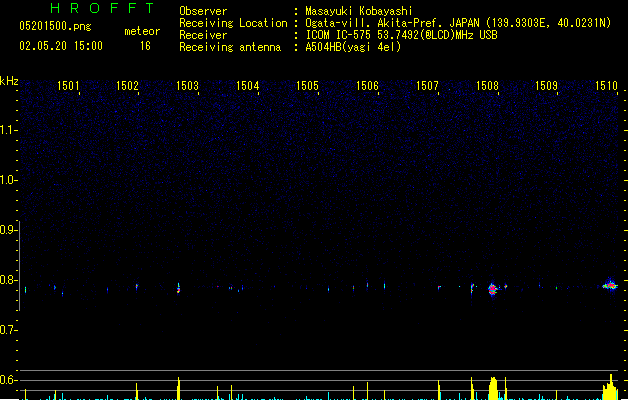629x400 pixels.
Task: Click the 1.1 kHz frequency label
Action: coord(8,130)
